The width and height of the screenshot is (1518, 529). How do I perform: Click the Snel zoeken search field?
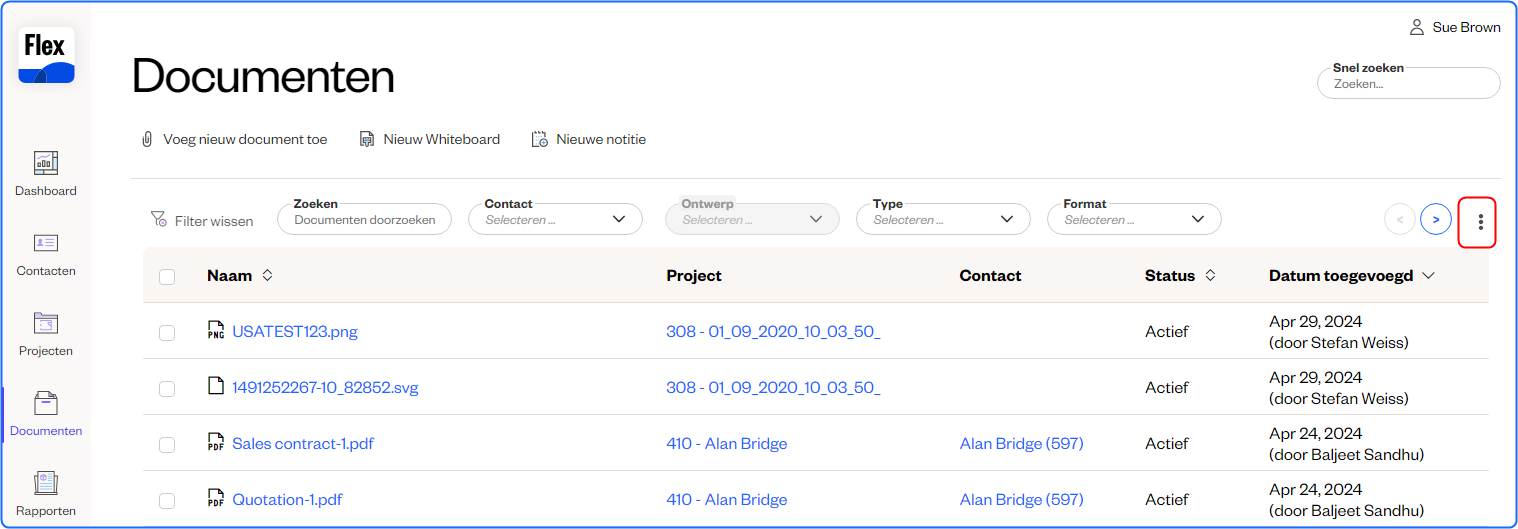[1408, 84]
